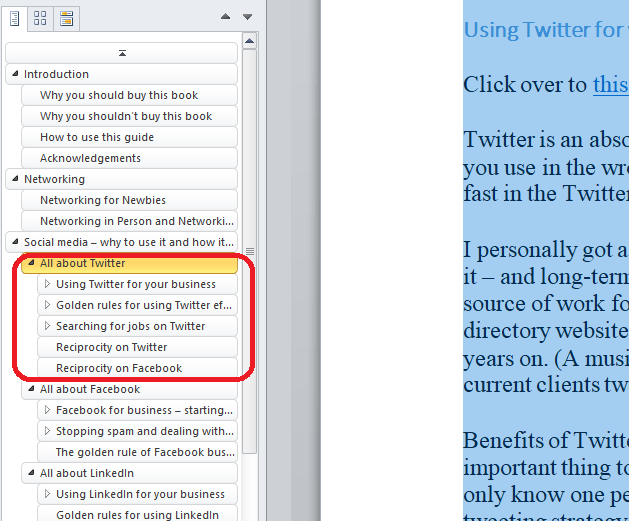
Task: Click the 'this' hyperlink in document
Action: point(610,84)
